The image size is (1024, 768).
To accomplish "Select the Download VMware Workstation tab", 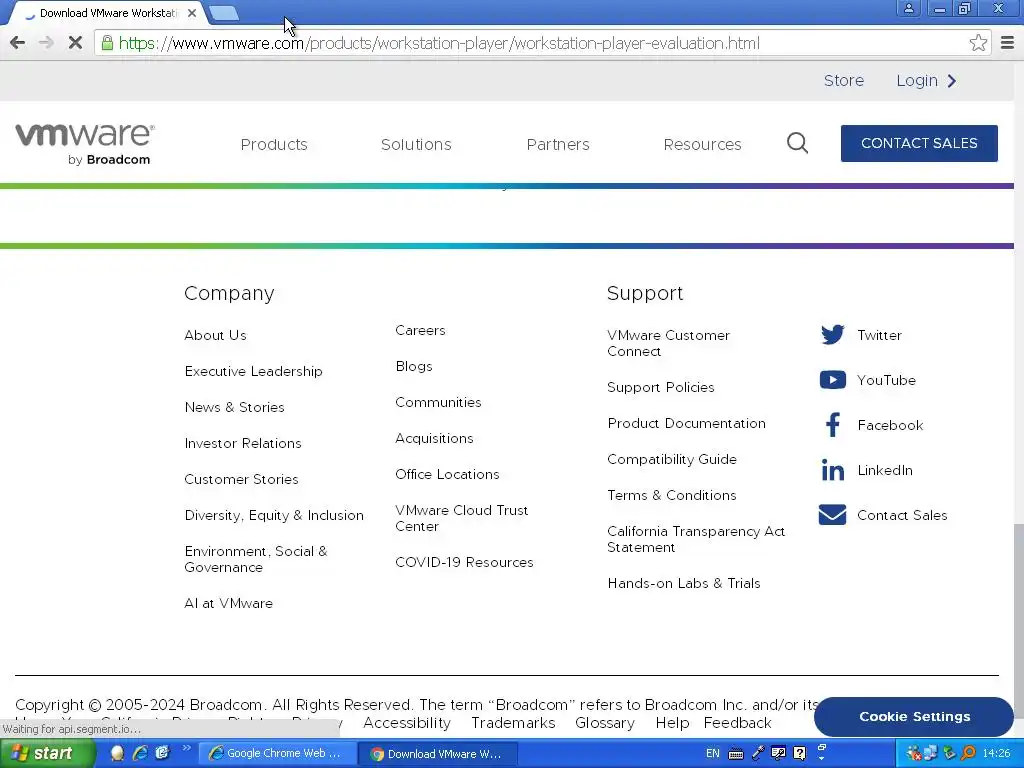I will tap(108, 12).
